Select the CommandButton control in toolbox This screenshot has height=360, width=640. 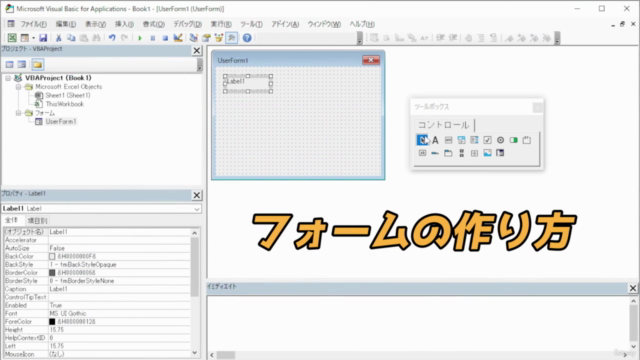[422, 153]
